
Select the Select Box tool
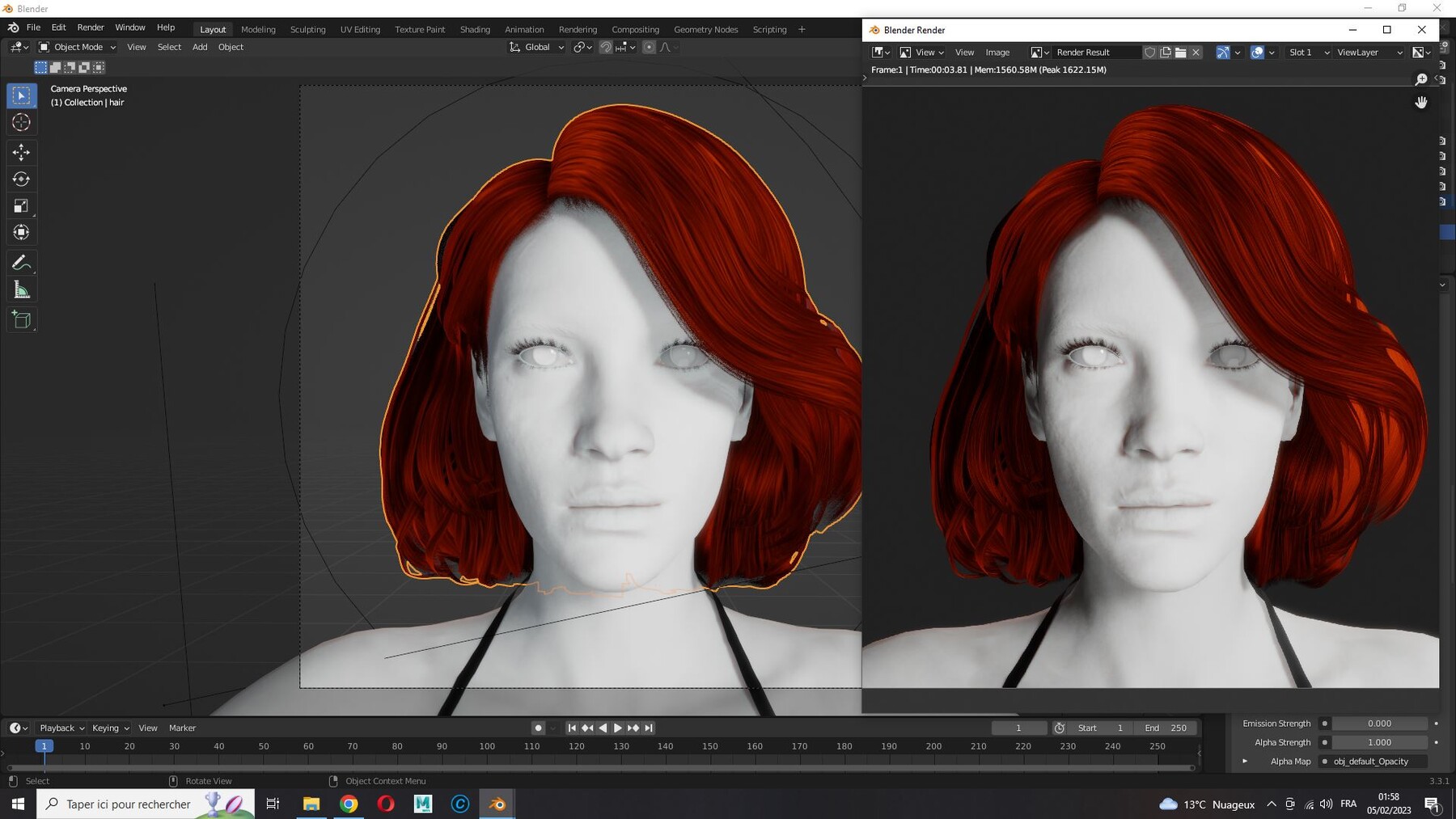pos(22,95)
